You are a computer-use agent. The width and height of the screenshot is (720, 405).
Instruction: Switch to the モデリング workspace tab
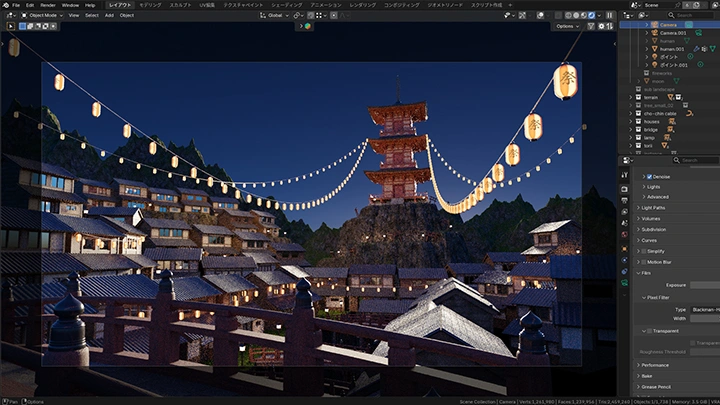(x=150, y=5)
